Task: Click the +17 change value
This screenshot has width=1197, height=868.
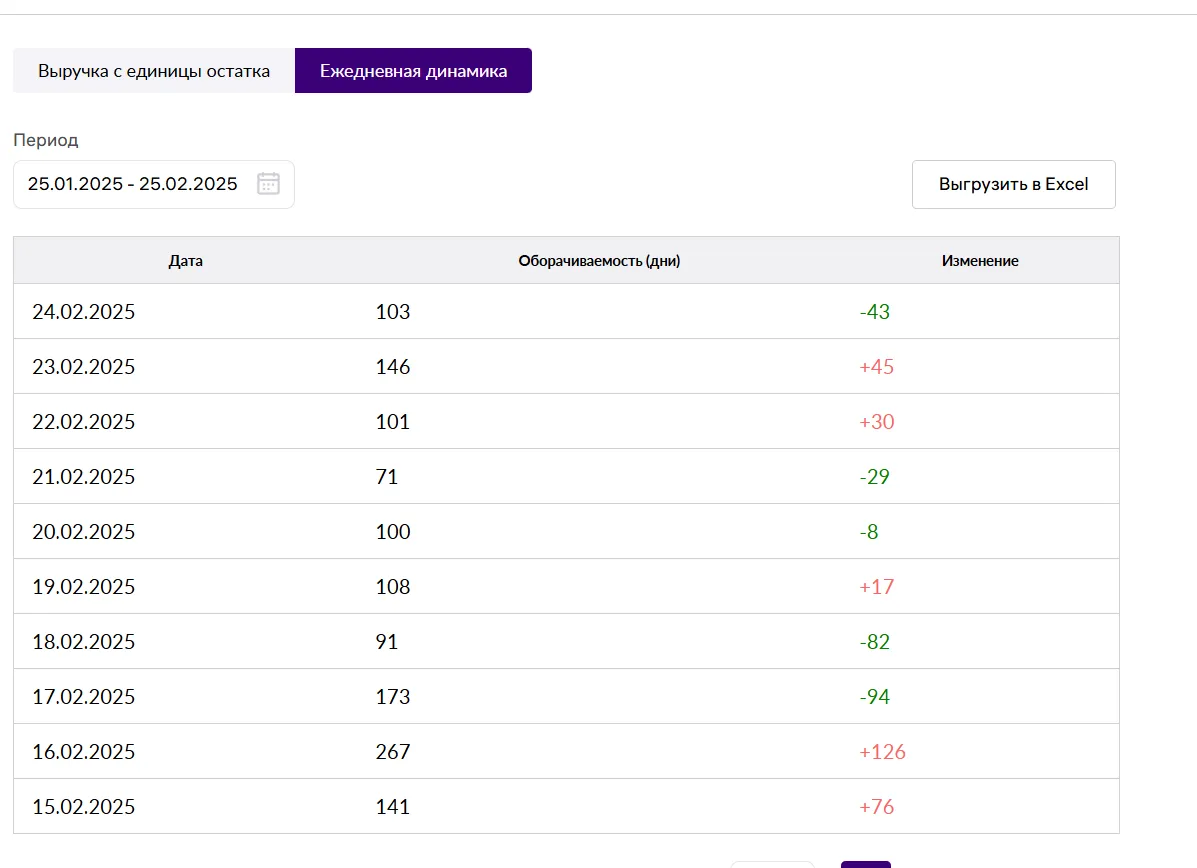Action: [x=876, y=587]
